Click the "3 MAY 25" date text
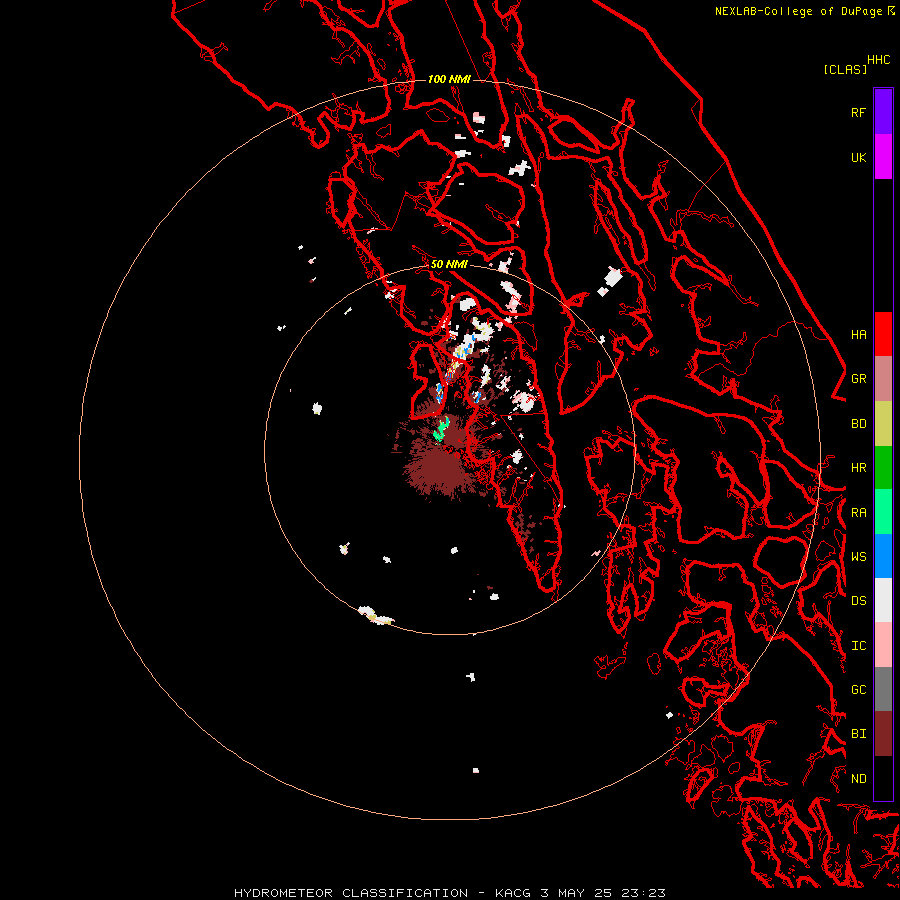 tap(576, 893)
